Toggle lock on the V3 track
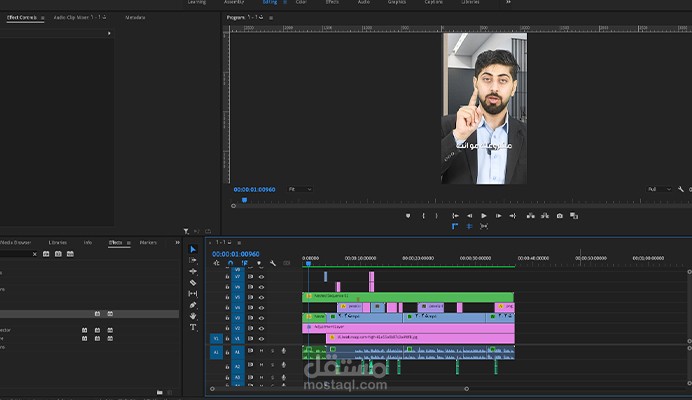 pos(227,318)
